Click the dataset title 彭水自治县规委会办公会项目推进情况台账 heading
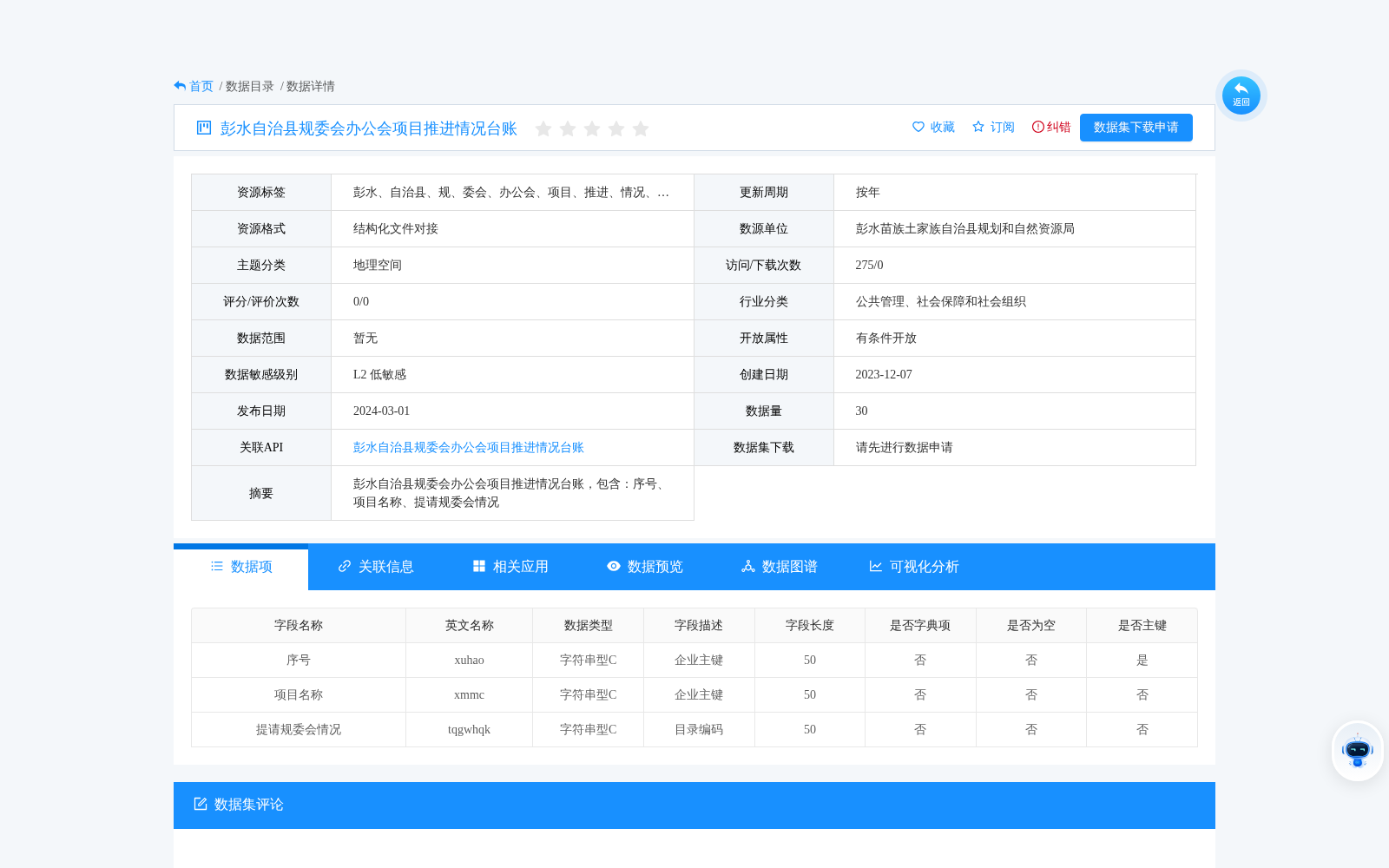The width and height of the screenshot is (1389, 868). coord(369,128)
